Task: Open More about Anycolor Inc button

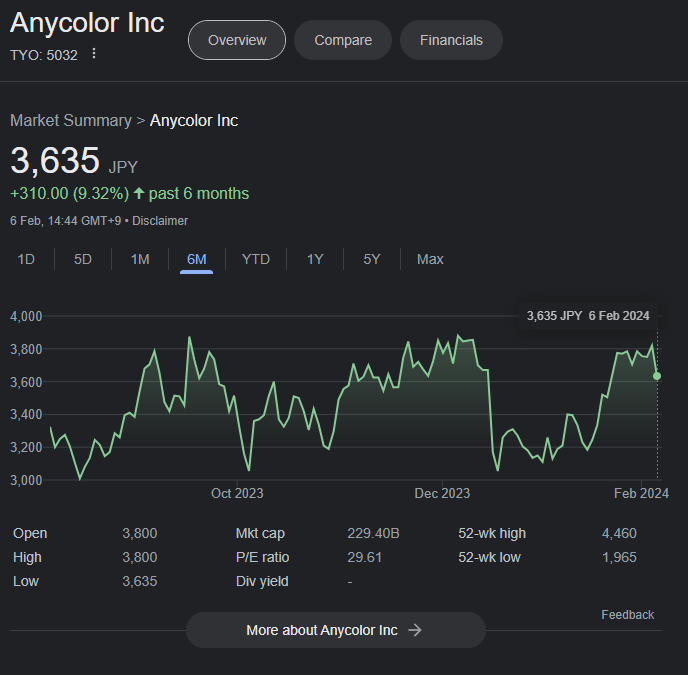Action: pyautogui.click(x=336, y=630)
